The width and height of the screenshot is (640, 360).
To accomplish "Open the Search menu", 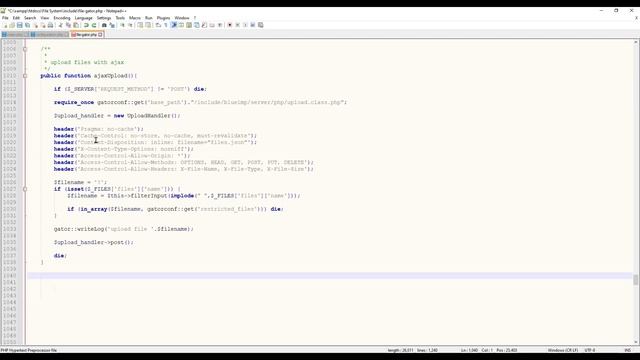I will 30,18.
